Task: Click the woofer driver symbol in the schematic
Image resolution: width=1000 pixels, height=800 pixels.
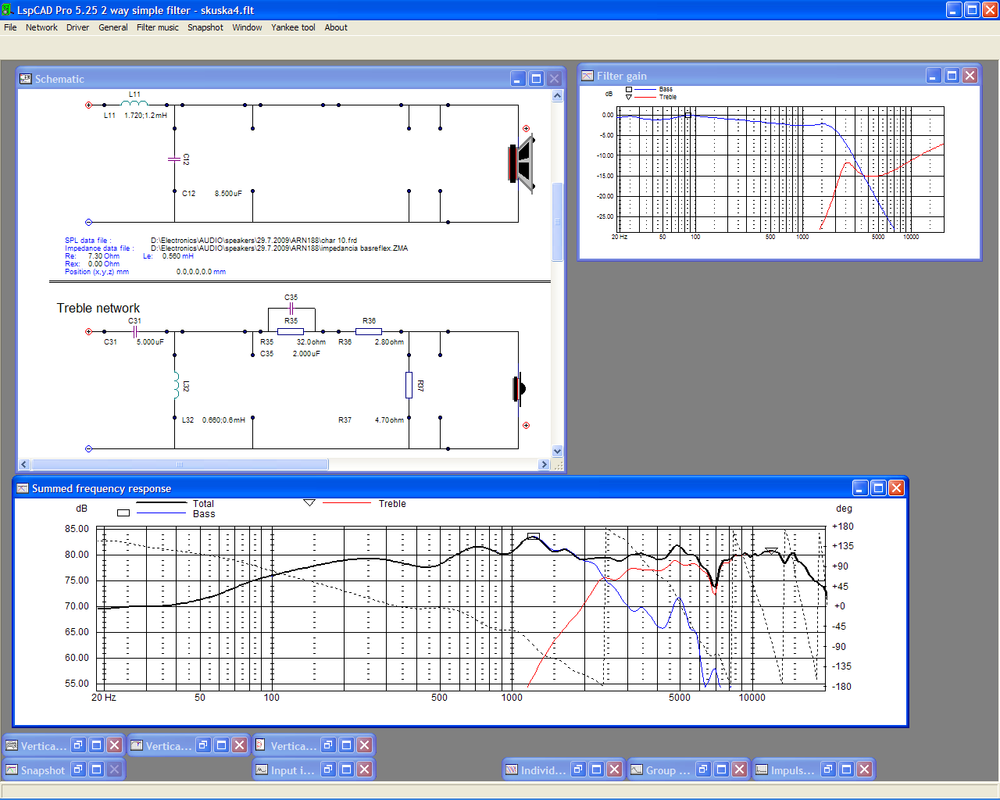Action: point(521,163)
